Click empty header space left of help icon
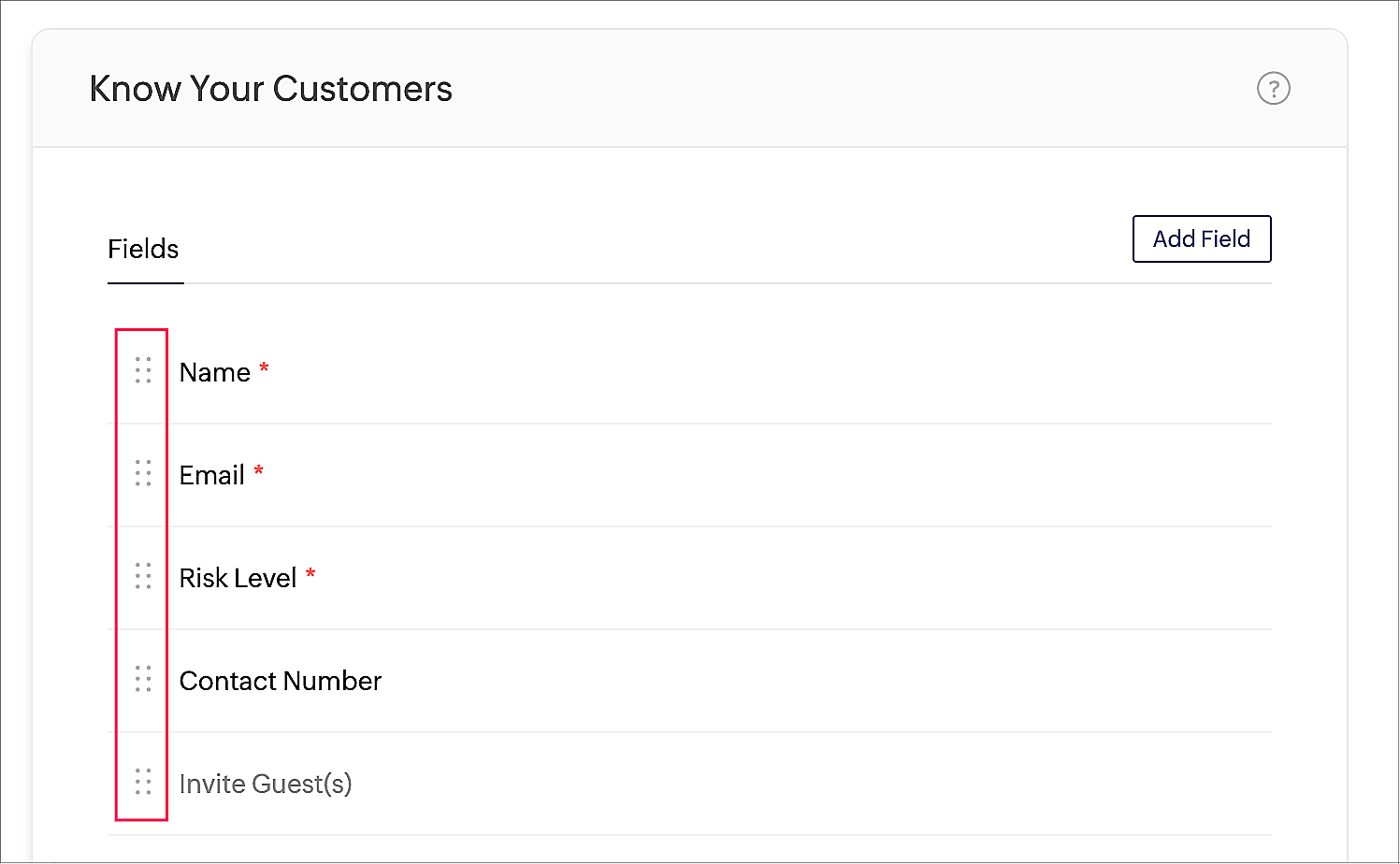The image size is (1400, 864). tap(842, 89)
